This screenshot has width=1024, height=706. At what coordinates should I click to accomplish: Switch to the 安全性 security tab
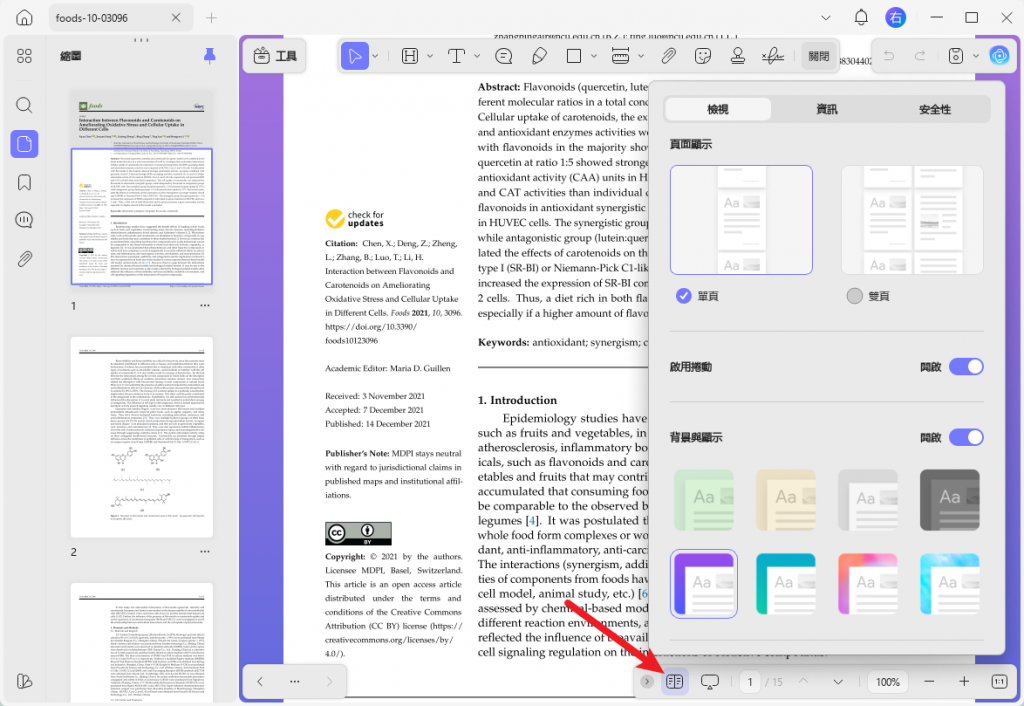[935, 109]
